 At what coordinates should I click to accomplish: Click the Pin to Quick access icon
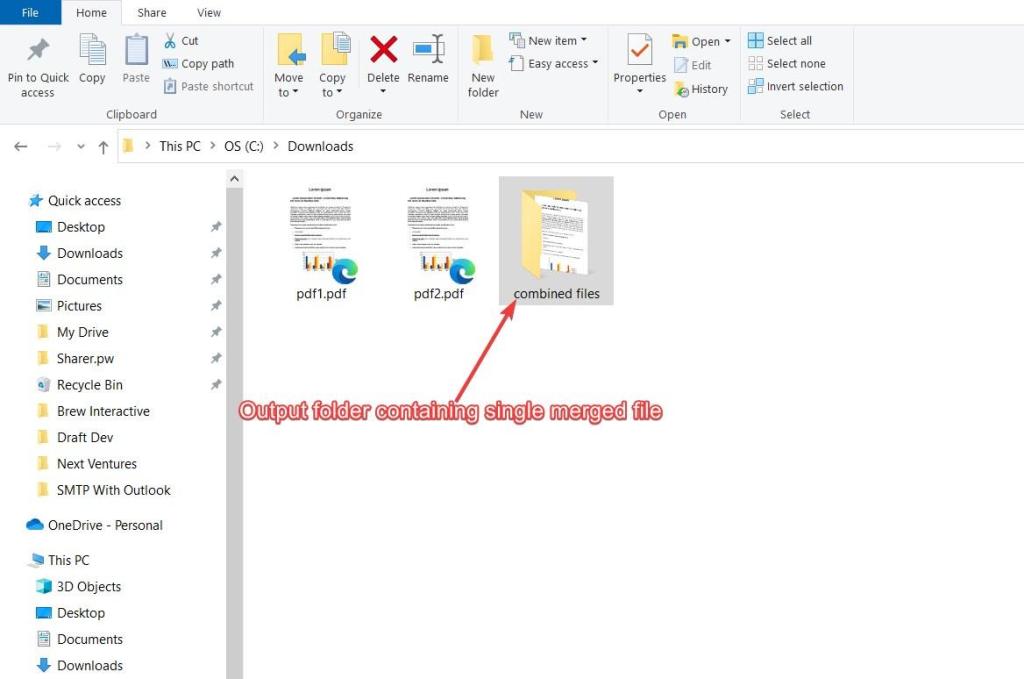[x=38, y=50]
